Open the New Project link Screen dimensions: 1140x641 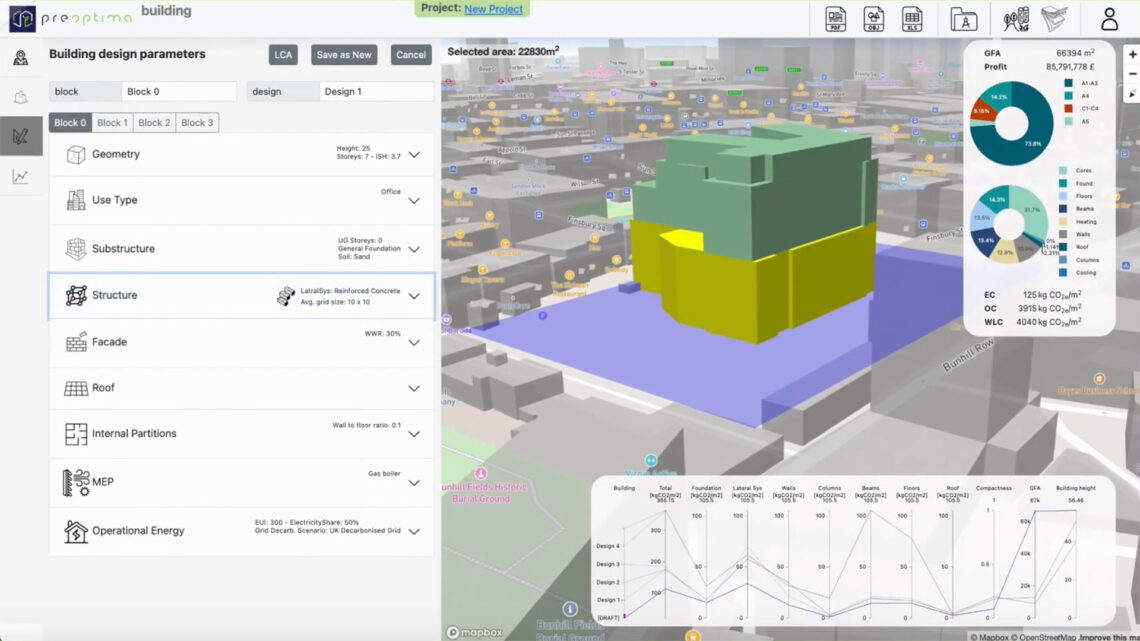click(494, 8)
